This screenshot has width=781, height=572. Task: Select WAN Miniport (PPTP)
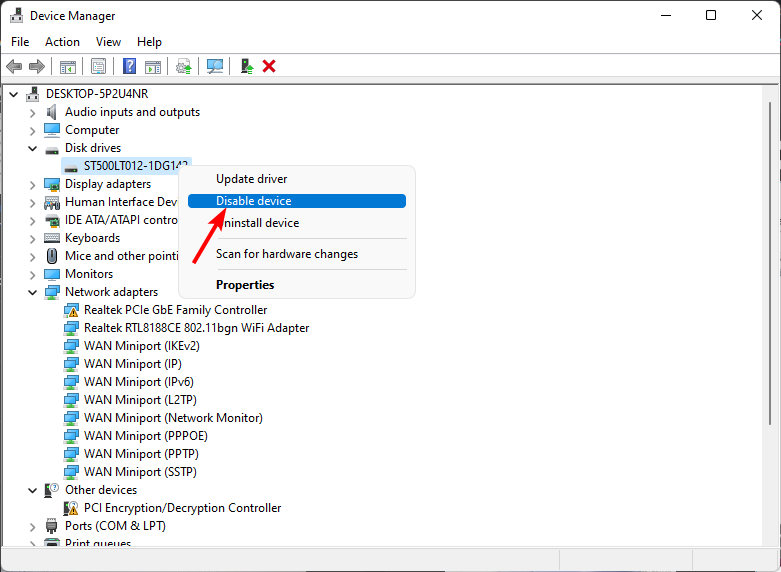pyautogui.click(x=141, y=453)
